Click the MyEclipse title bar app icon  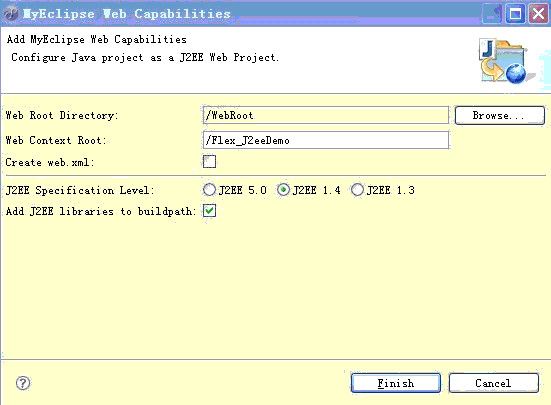tap(11, 14)
